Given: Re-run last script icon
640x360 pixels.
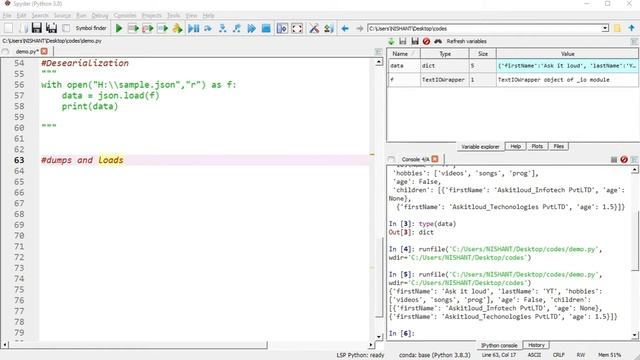Looking at the screenshot, I should click(177, 28).
